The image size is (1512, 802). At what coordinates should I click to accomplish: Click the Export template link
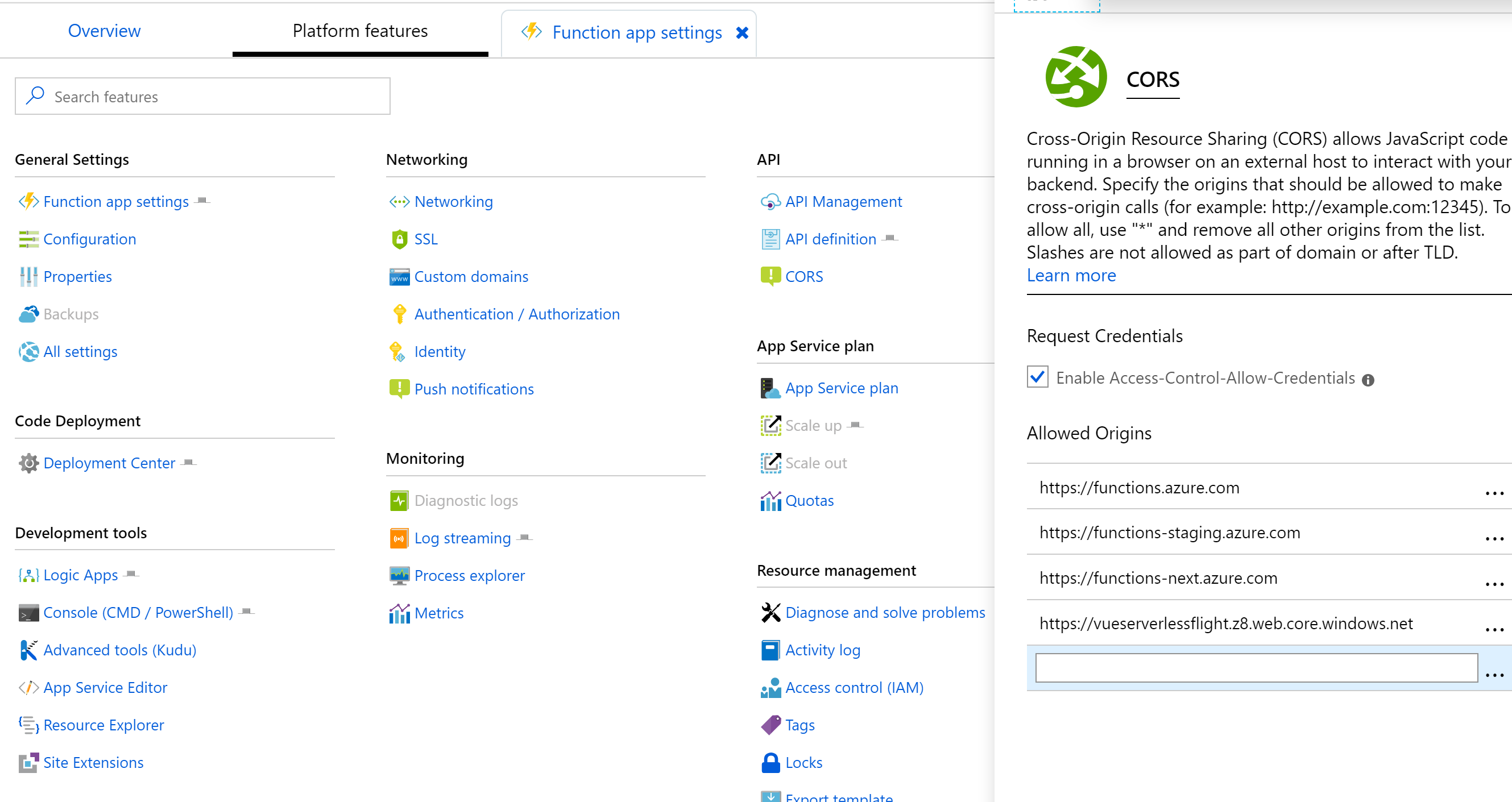[x=839, y=797]
